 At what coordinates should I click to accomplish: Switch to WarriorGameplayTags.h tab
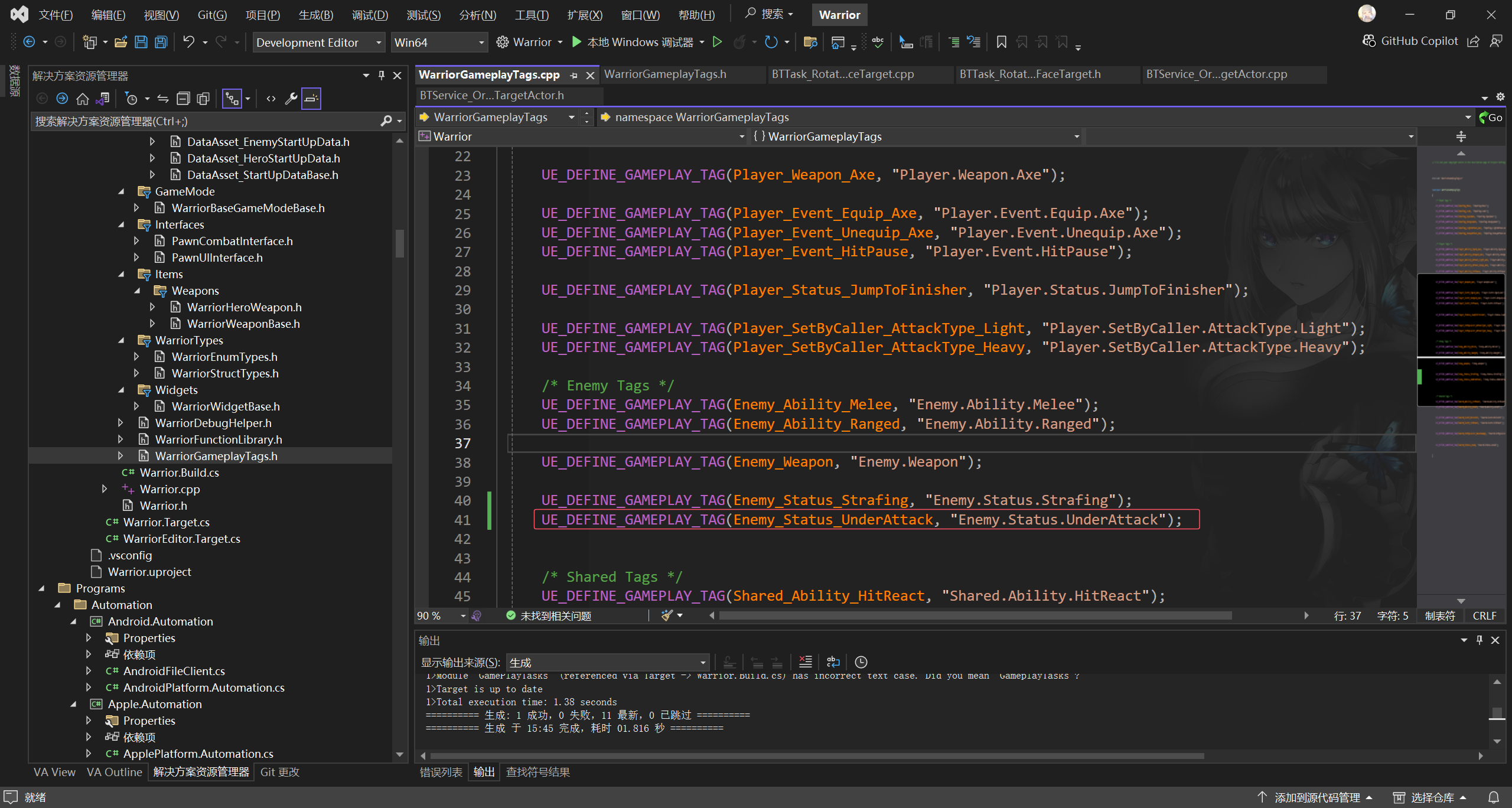(x=665, y=74)
